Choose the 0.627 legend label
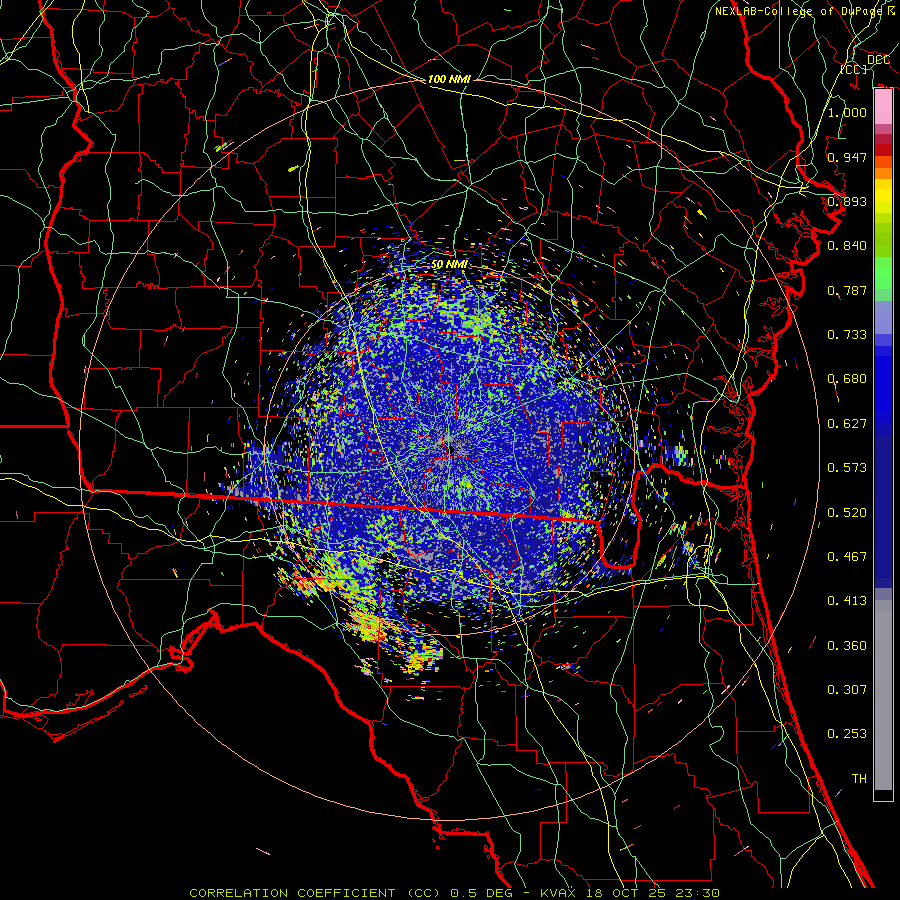900x900 pixels. [x=847, y=424]
